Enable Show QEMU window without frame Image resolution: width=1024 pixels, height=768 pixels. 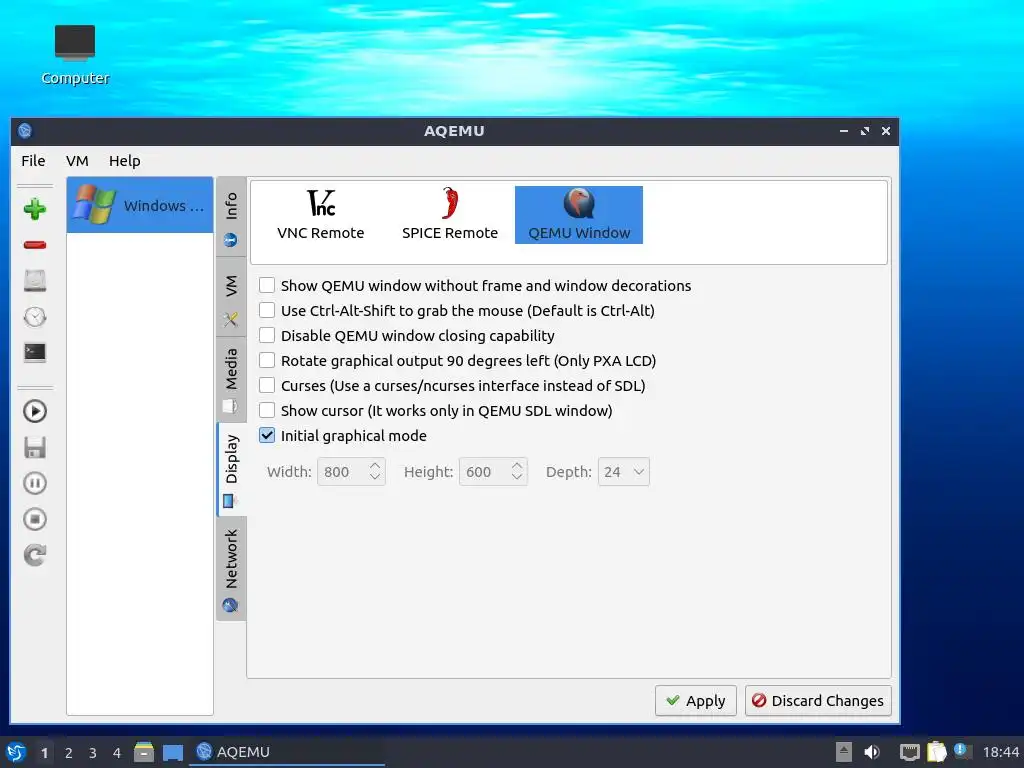pos(267,285)
